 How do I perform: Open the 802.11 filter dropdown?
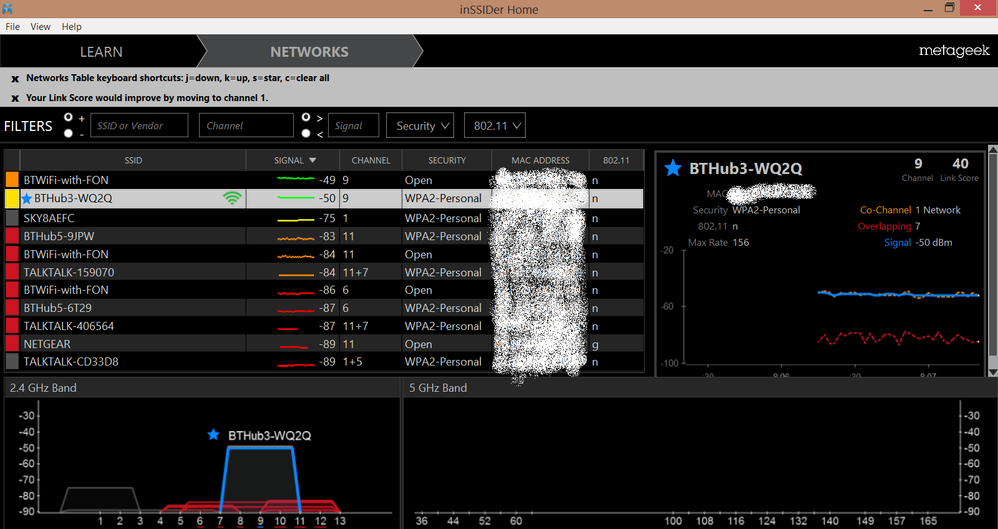[495, 125]
